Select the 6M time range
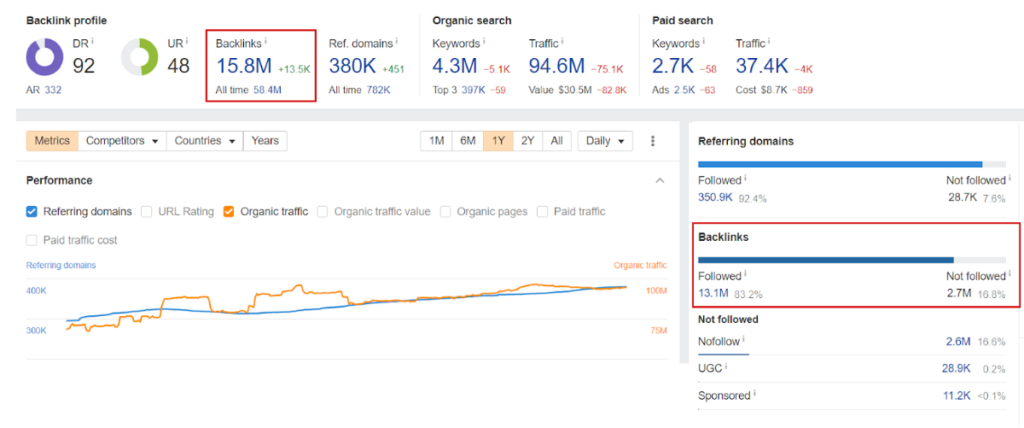Screen dimensions: 1024x428 click(x=467, y=141)
